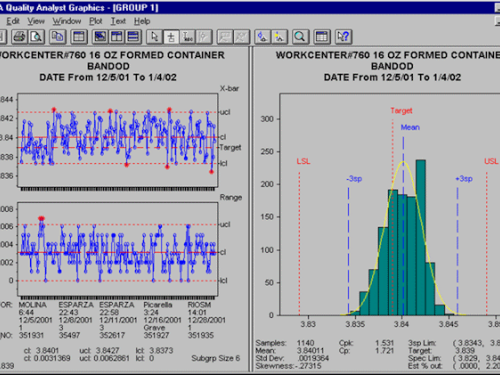This screenshot has height=375, width=500.
Task: Open Print Preview from toolbar
Action: coord(37,37)
